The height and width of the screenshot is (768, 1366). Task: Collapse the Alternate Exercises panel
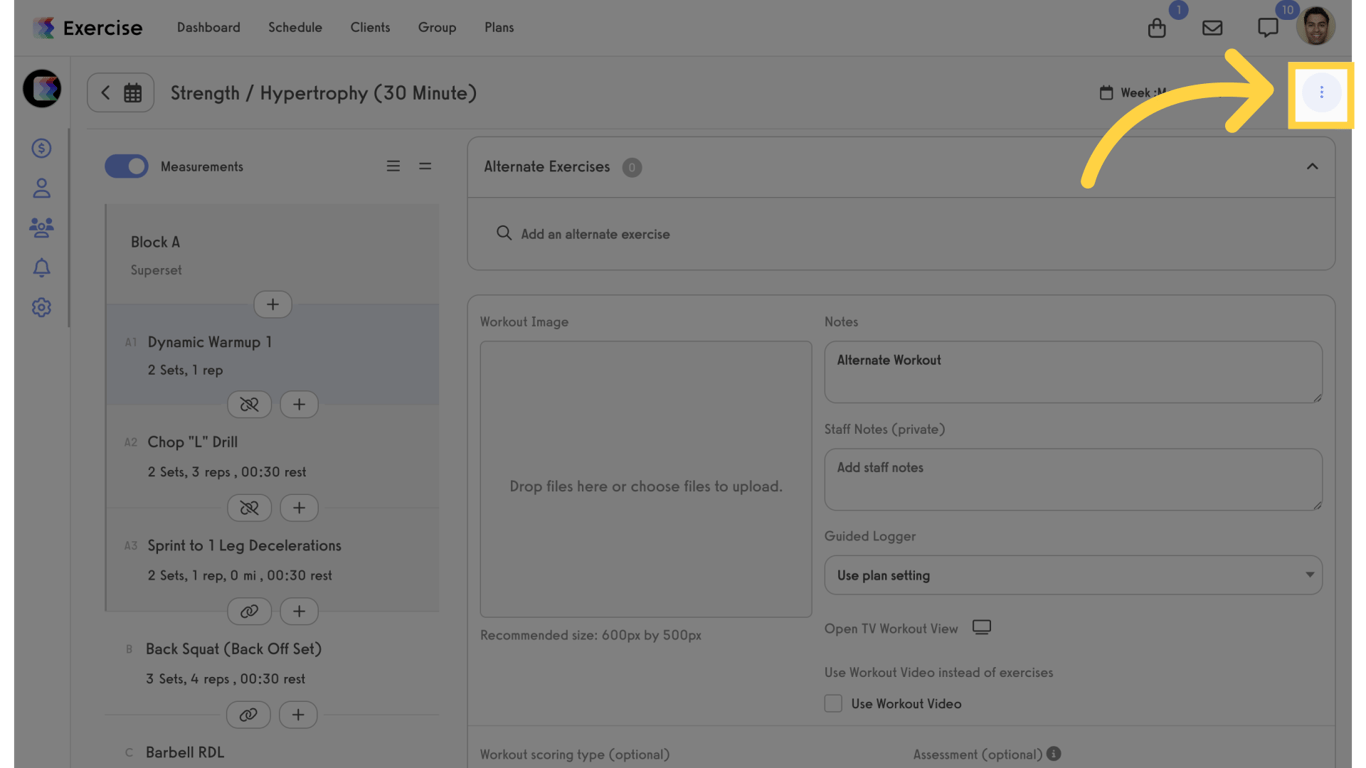(1312, 167)
